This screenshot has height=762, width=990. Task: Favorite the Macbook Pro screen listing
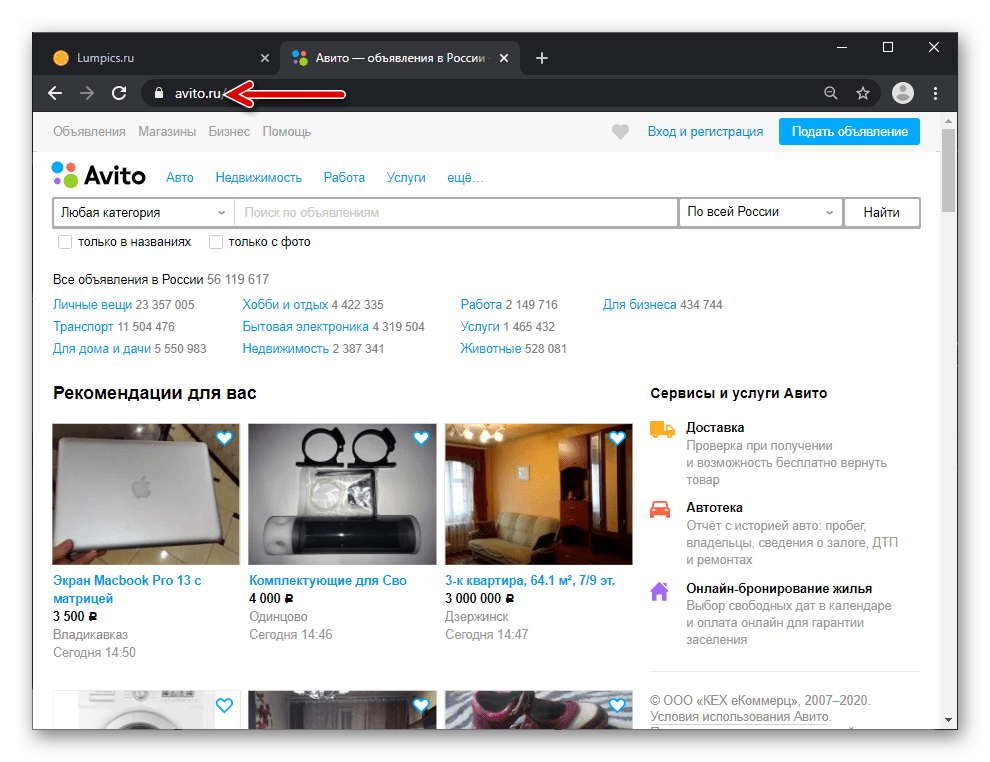click(224, 438)
